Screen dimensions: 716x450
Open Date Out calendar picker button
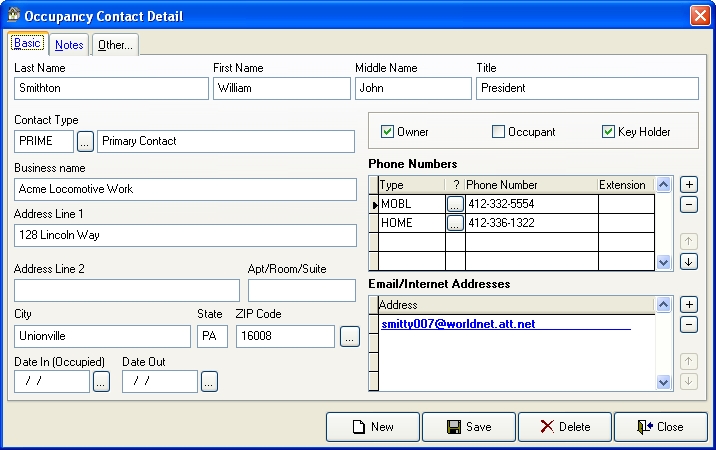click(x=209, y=381)
